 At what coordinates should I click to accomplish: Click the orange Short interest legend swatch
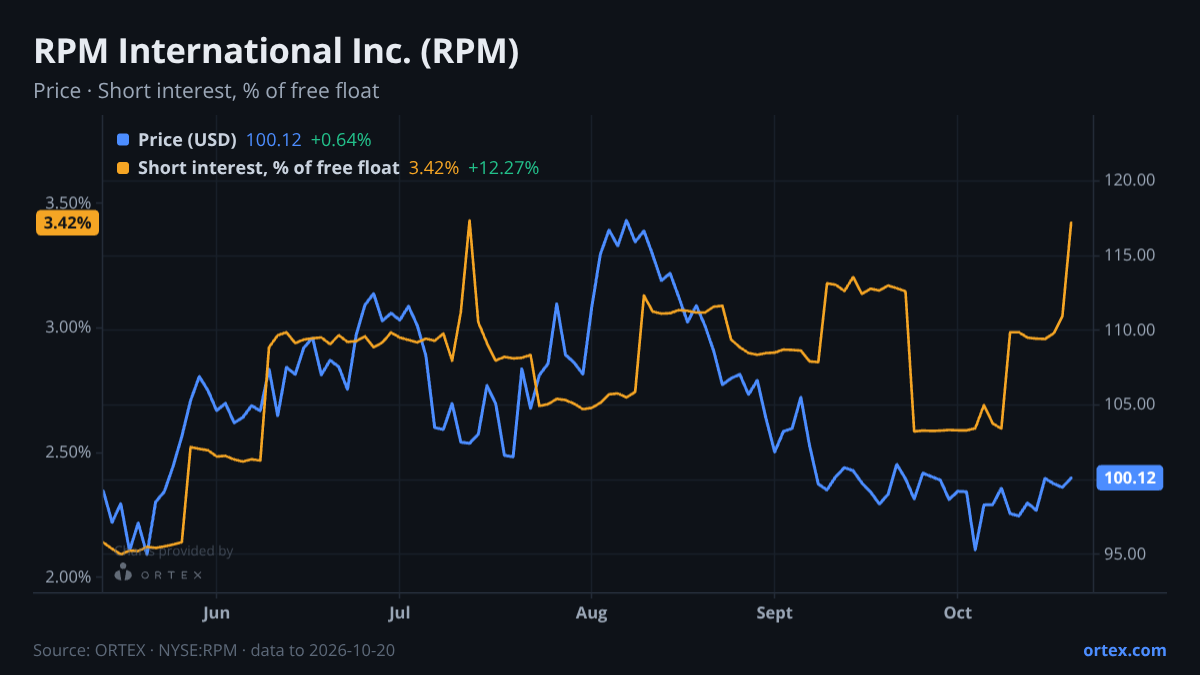click(123, 168)
